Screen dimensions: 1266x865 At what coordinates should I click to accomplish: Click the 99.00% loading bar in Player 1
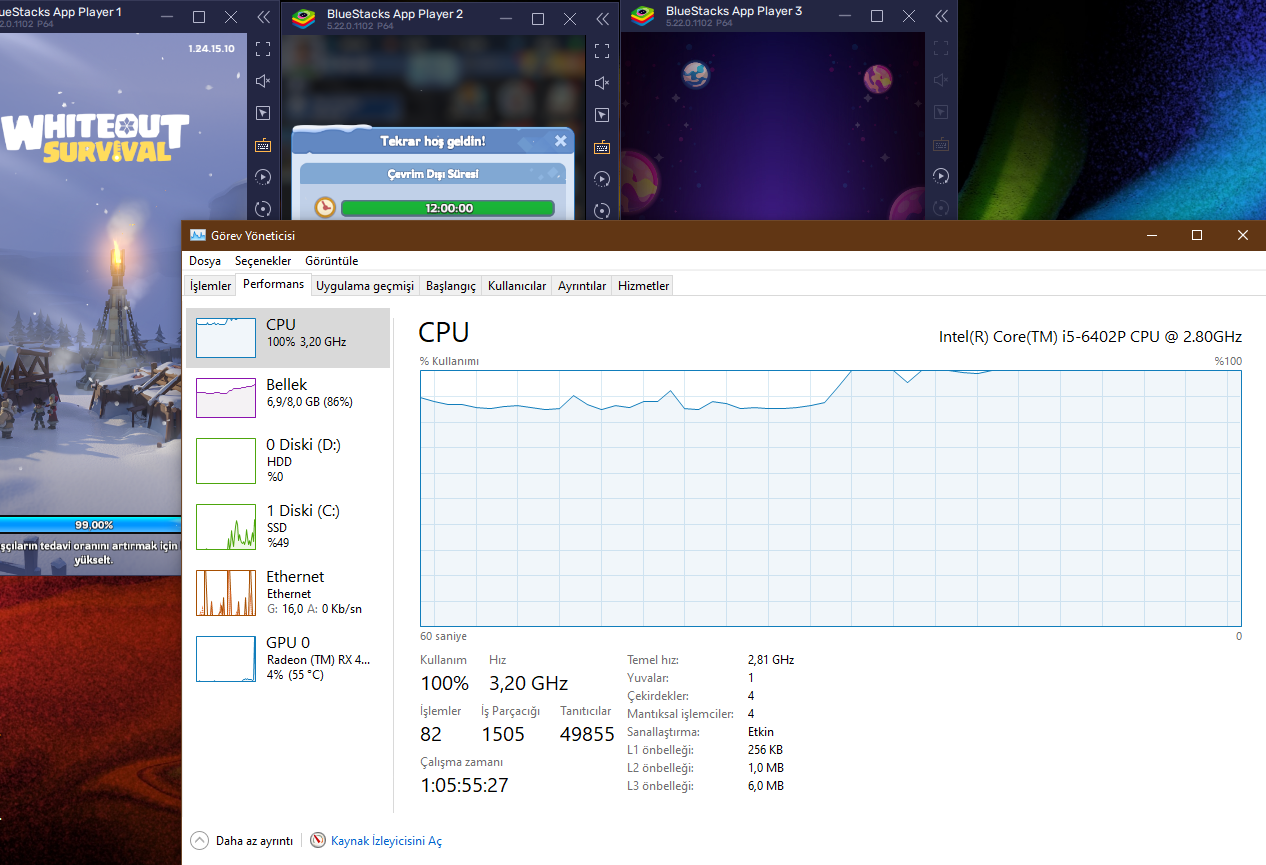point(90,524)
